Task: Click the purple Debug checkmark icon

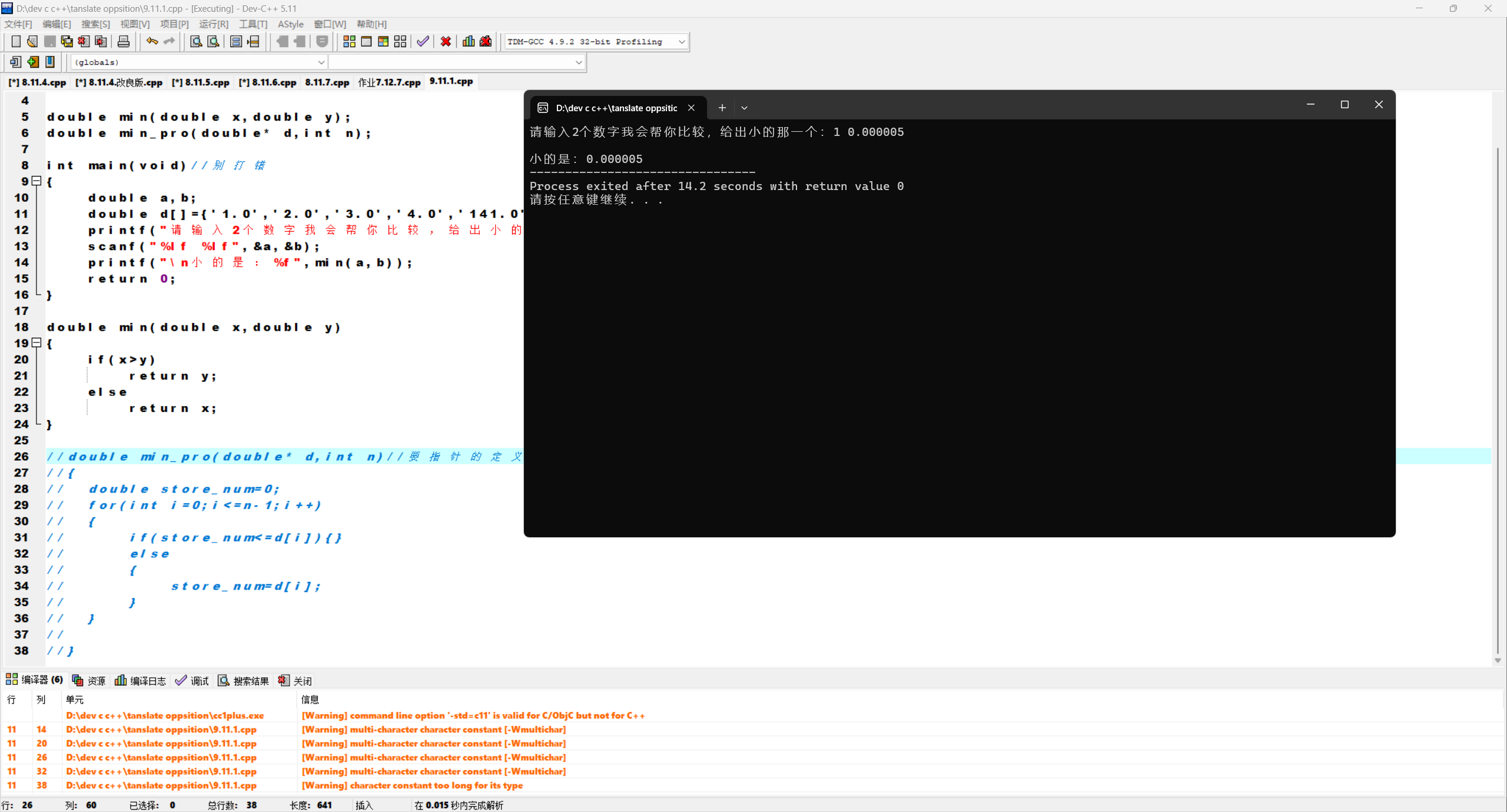Action: (423, 41)
